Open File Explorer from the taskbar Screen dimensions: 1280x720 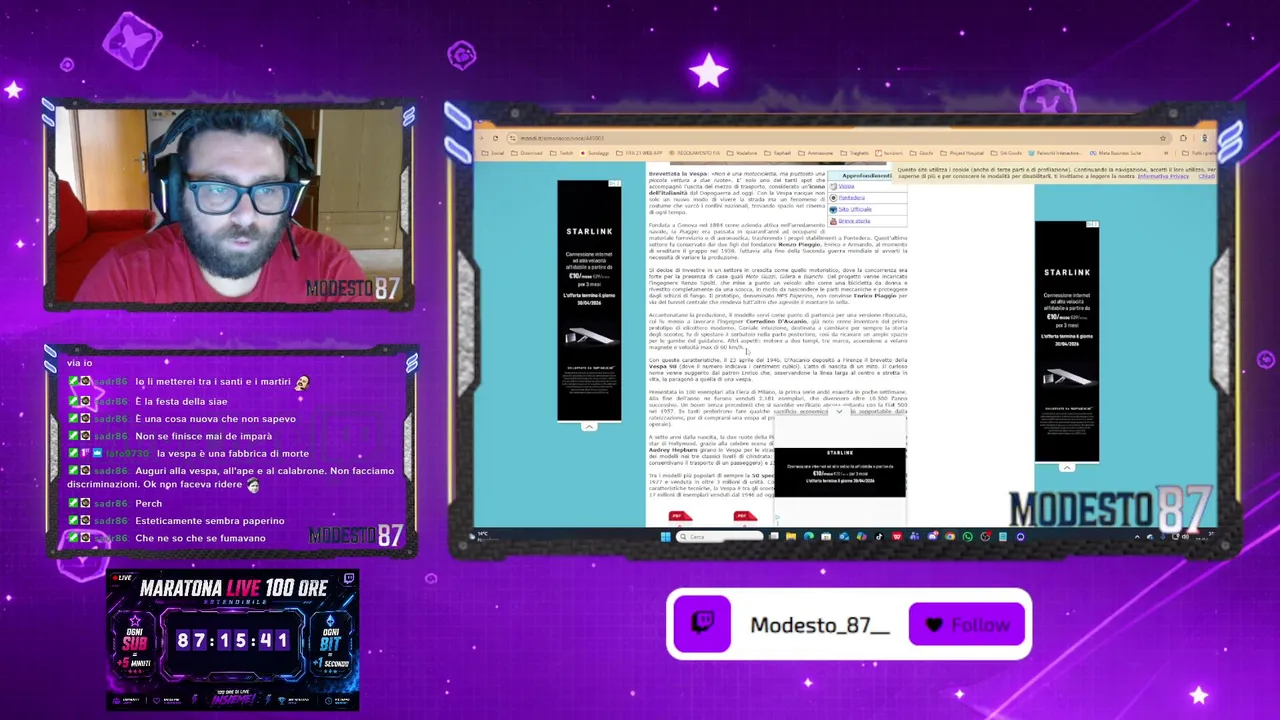click(791, 537)
